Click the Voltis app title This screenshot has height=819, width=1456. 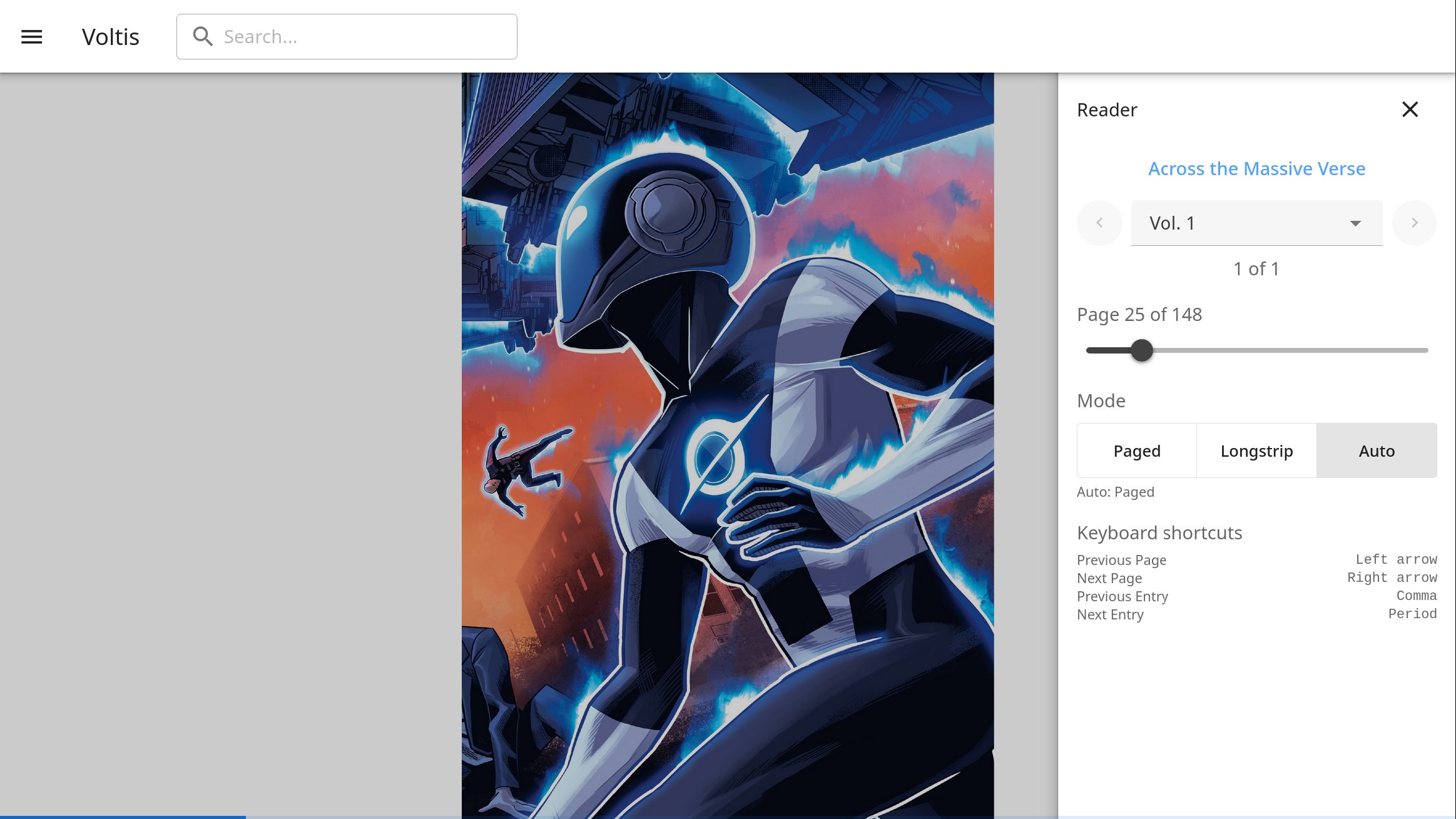(x=111, y=37)
